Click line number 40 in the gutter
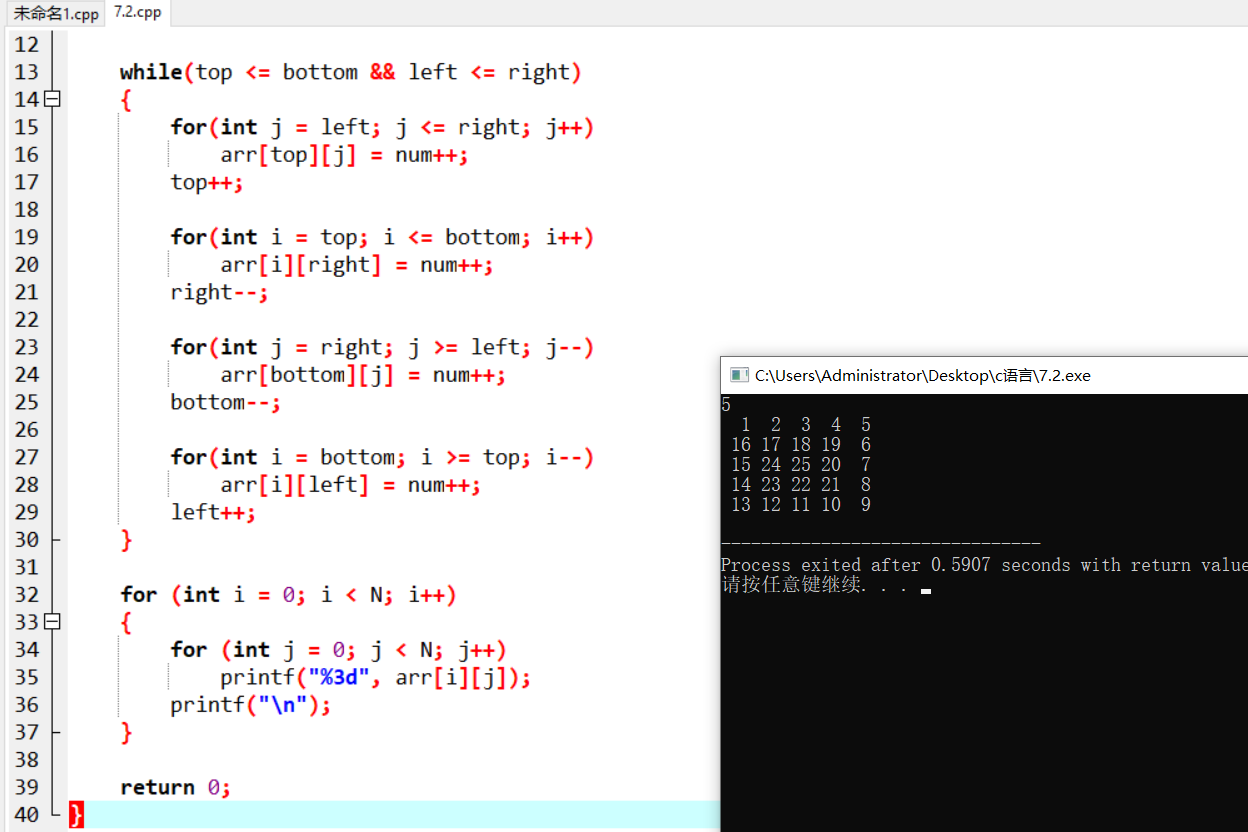 [26, 815]
